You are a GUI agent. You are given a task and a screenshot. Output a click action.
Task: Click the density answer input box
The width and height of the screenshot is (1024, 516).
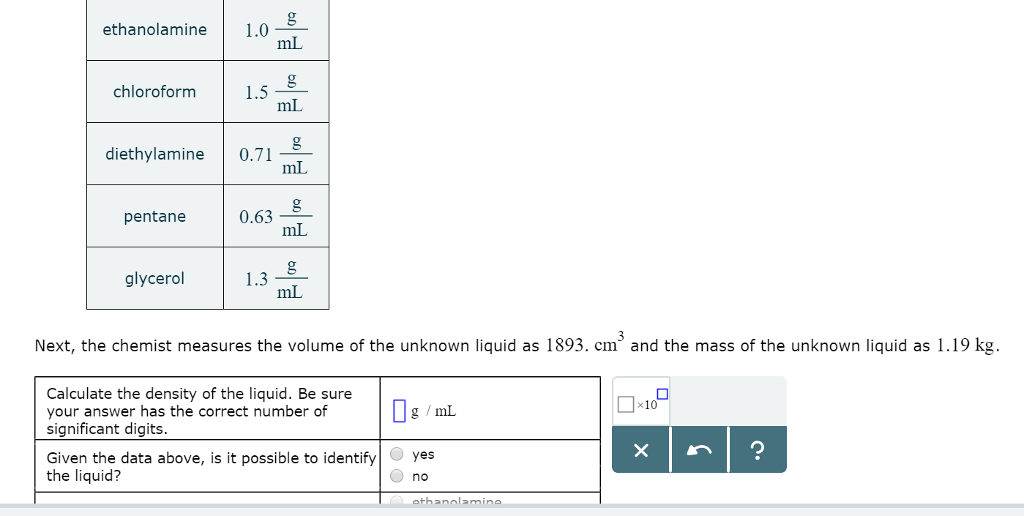point(399,411)
